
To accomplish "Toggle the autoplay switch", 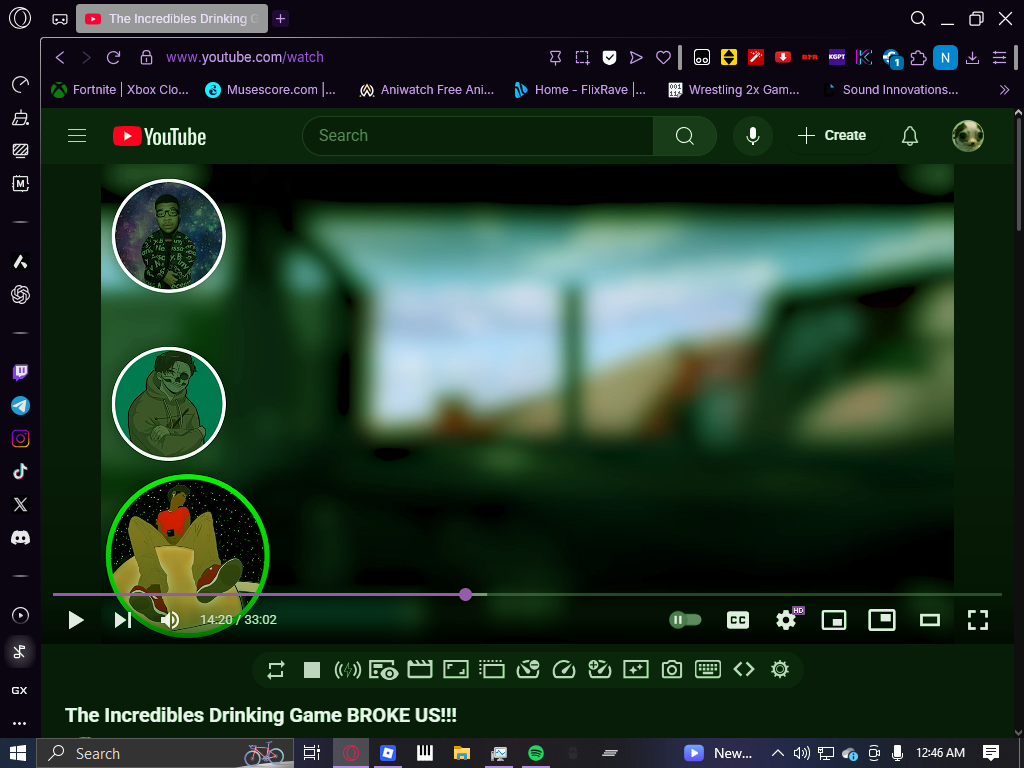I will [685, 620].
